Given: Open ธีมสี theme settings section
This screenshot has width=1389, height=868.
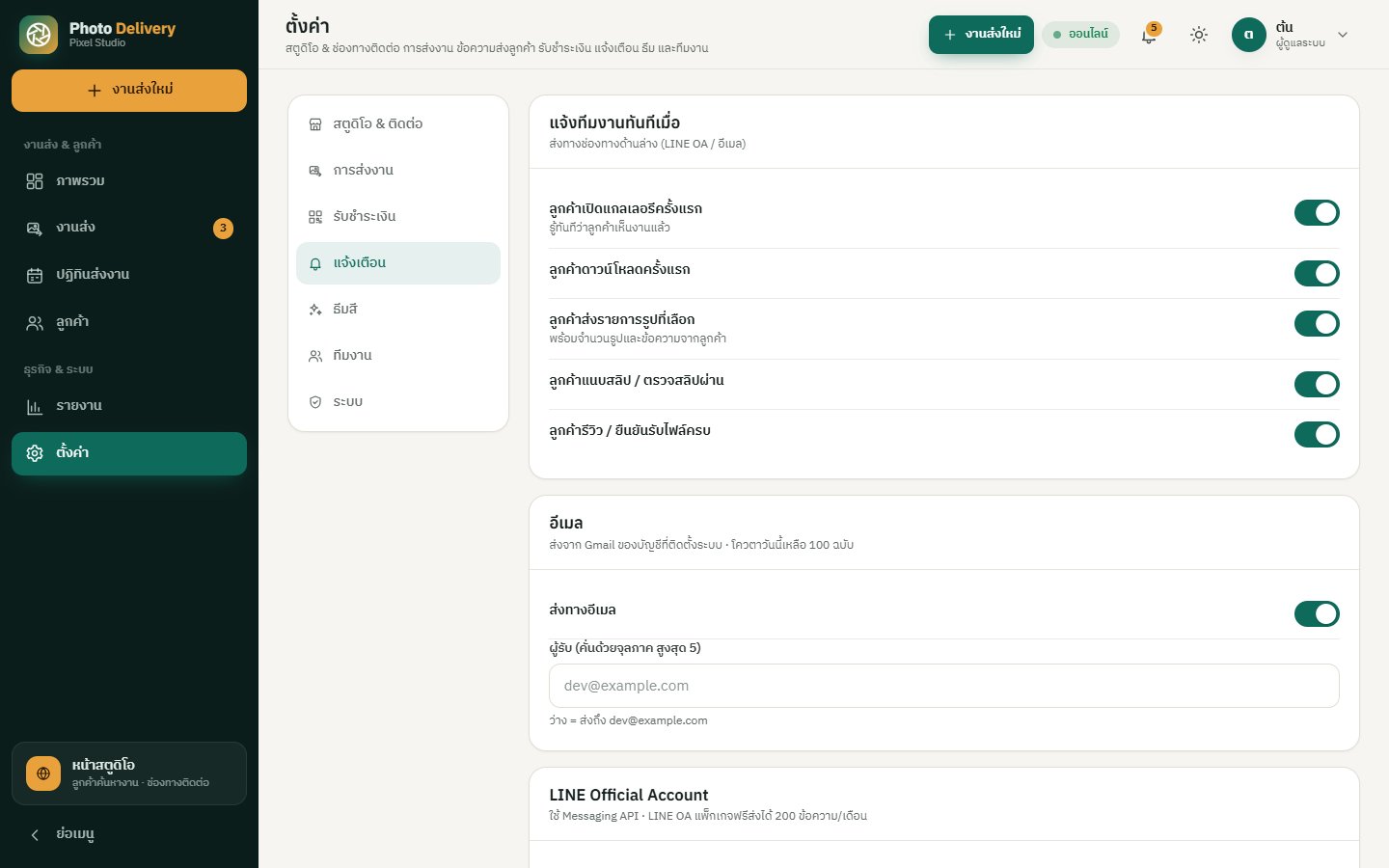Looking at the screenshot, I should pos(398,310).
